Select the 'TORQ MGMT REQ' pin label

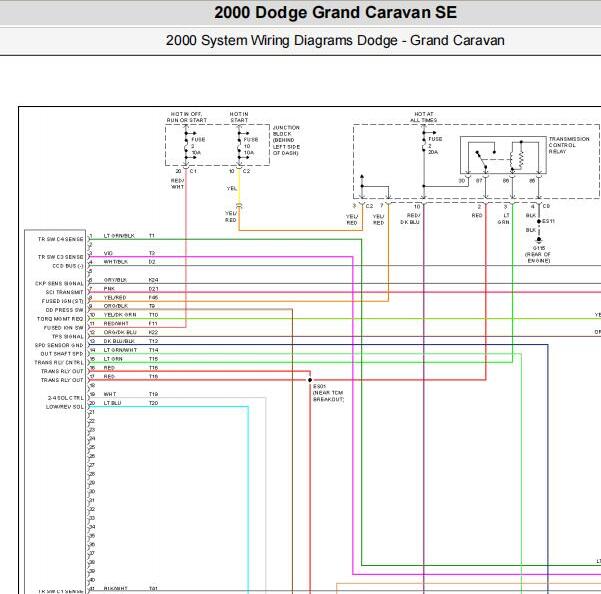coord(60,319)
